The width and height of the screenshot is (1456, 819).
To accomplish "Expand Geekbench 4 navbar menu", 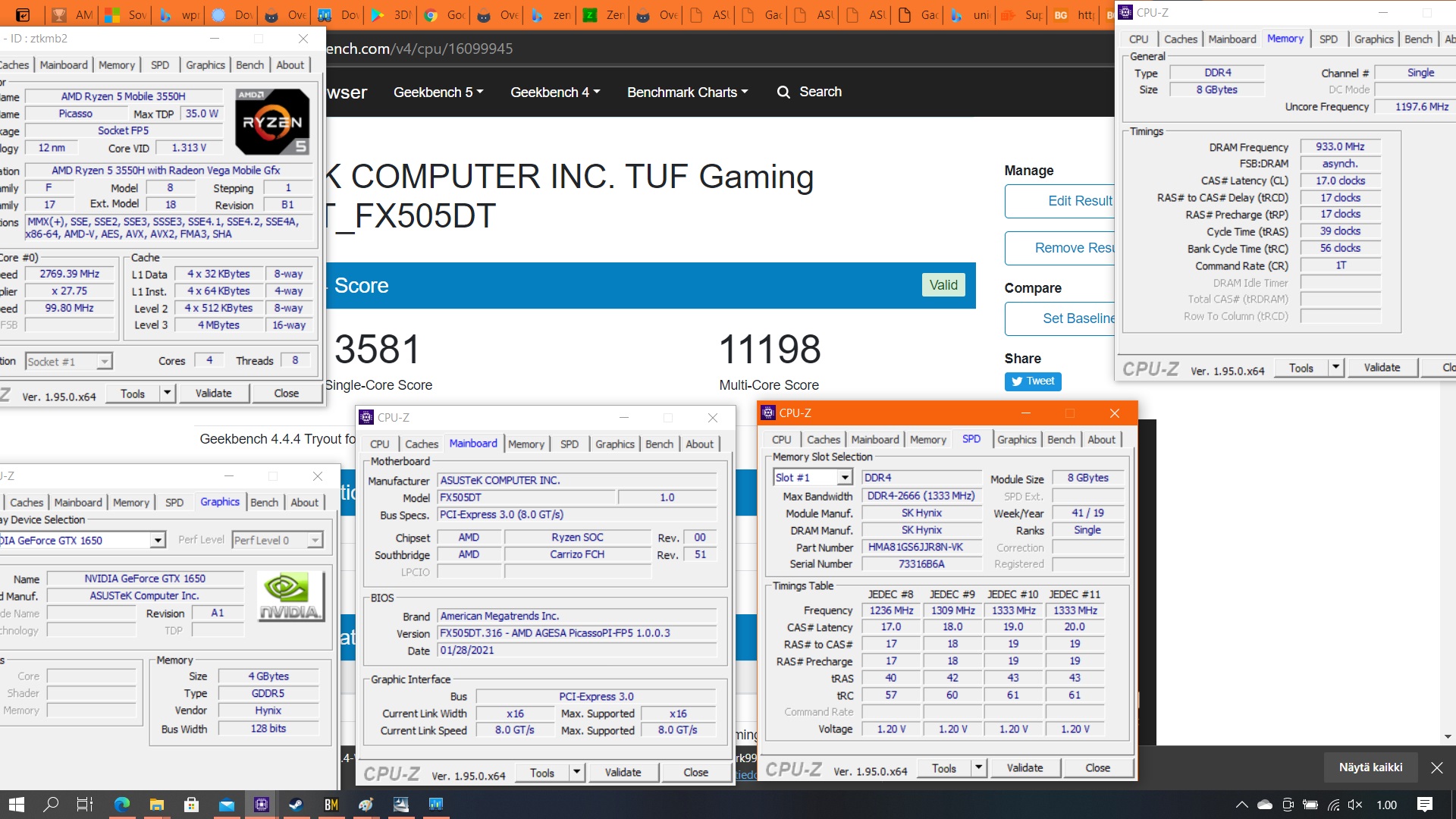I will click(x=555, y=93).
